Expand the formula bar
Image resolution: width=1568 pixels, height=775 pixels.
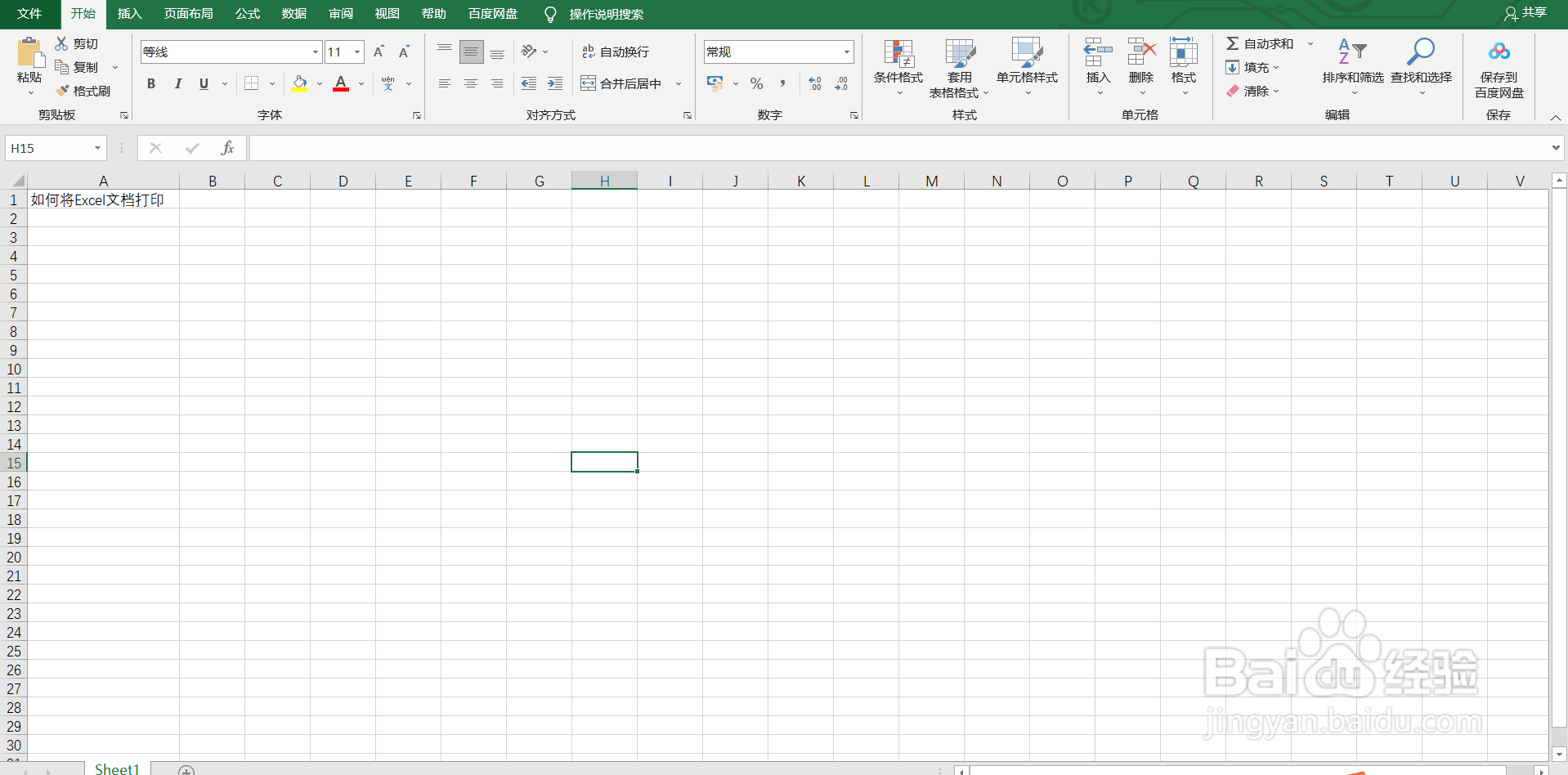coord(1555,148)
